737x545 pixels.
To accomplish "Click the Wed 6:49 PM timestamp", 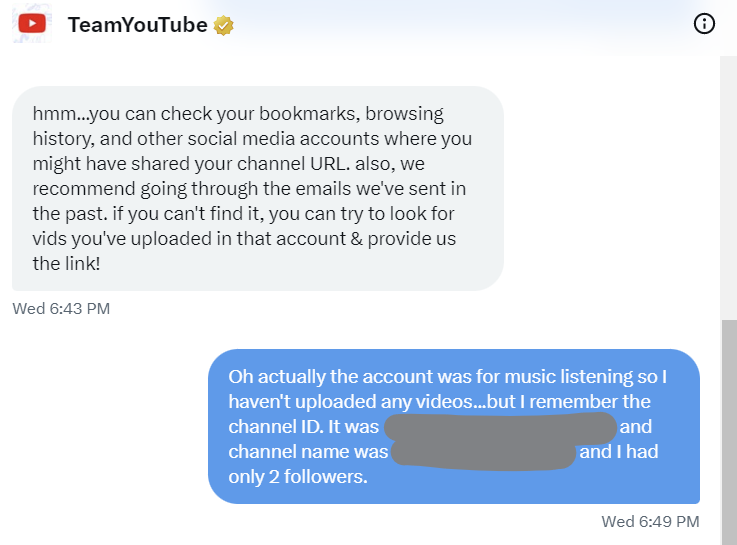I will coord(650,522).
